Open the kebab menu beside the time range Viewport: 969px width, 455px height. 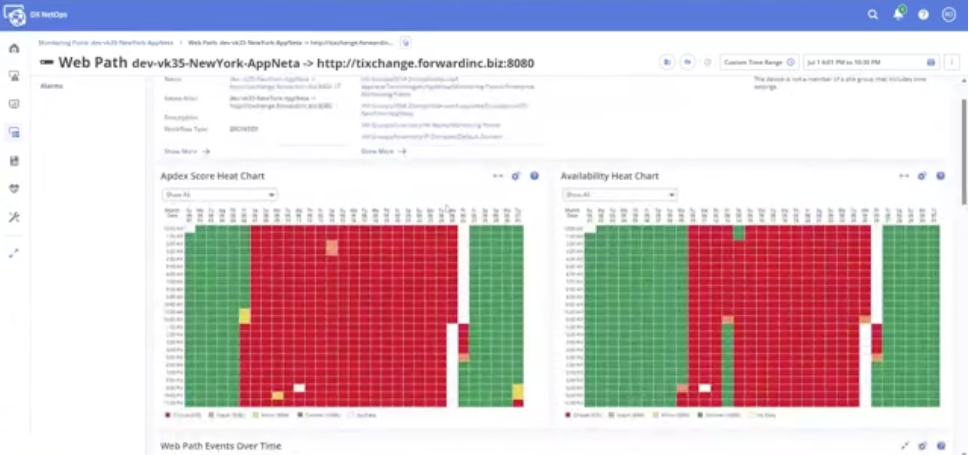click(954, 62)
